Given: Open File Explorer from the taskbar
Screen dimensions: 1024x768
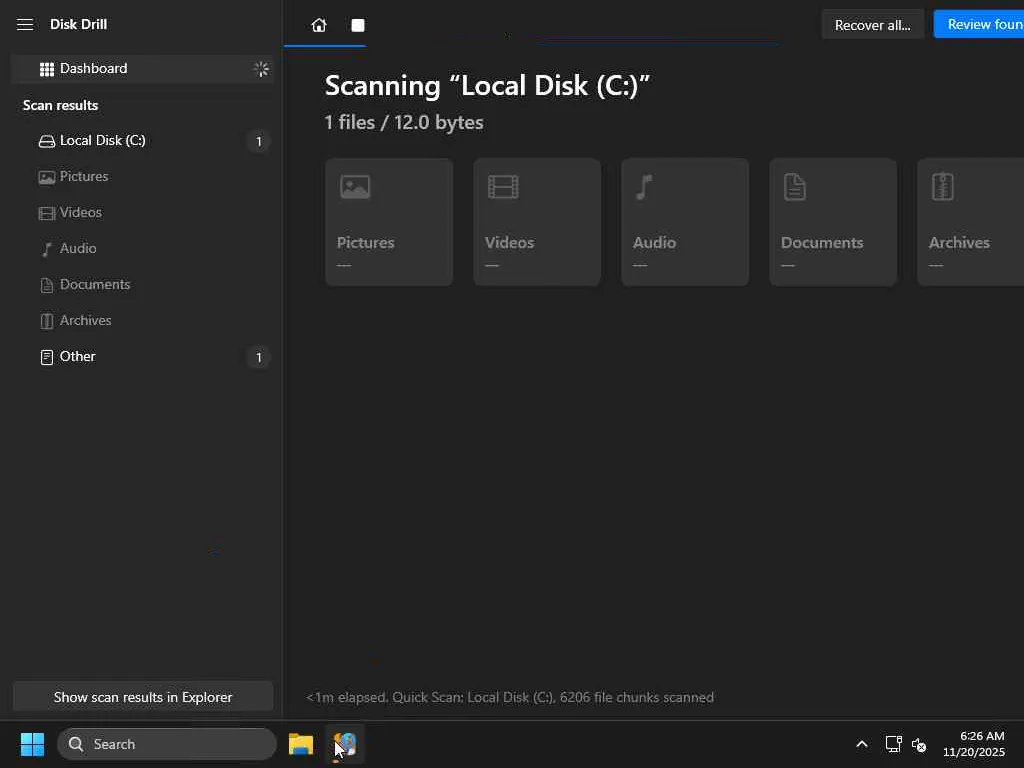Looking at the screenshot, I should (301, 744).
